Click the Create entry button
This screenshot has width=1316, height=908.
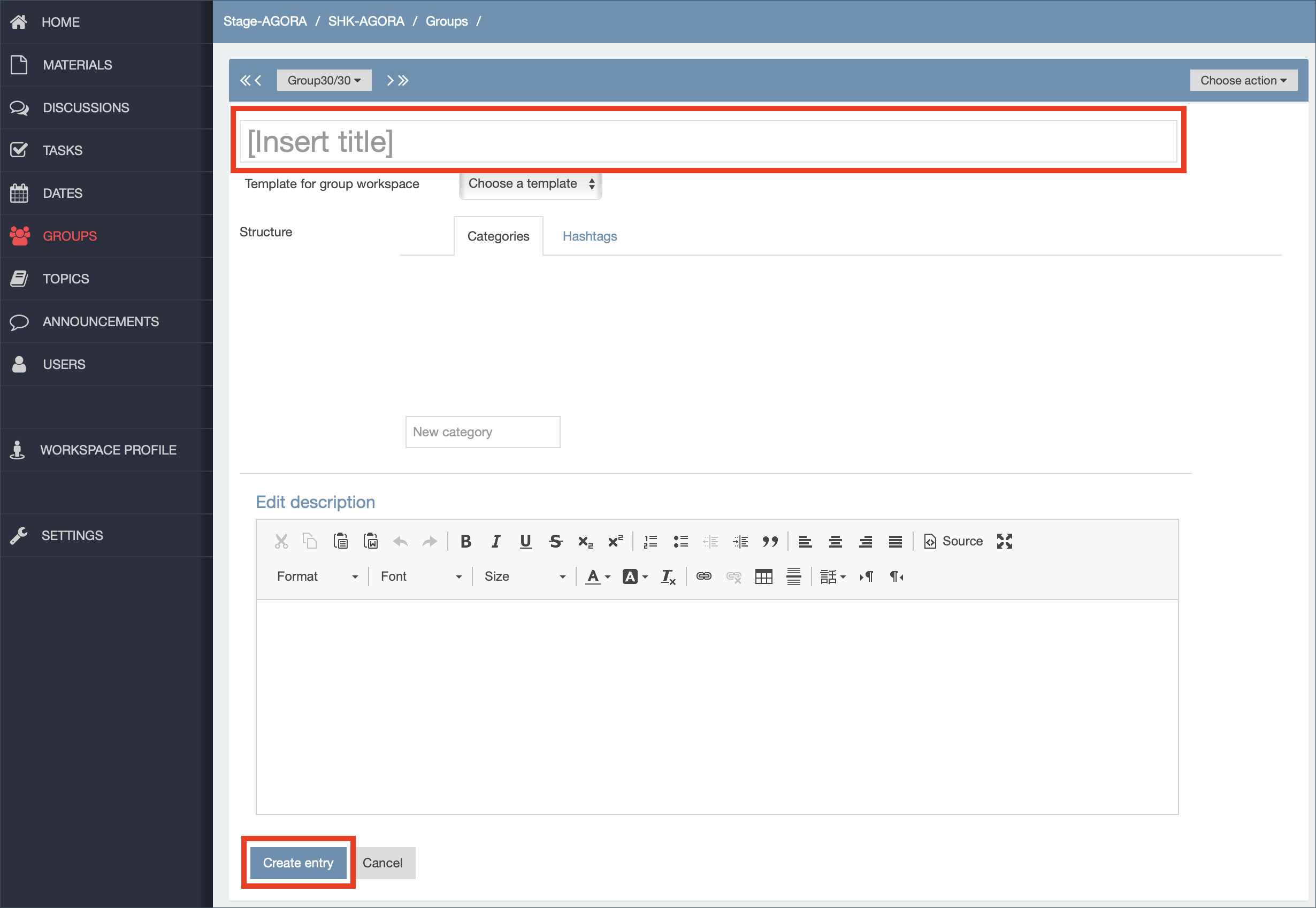299,863
